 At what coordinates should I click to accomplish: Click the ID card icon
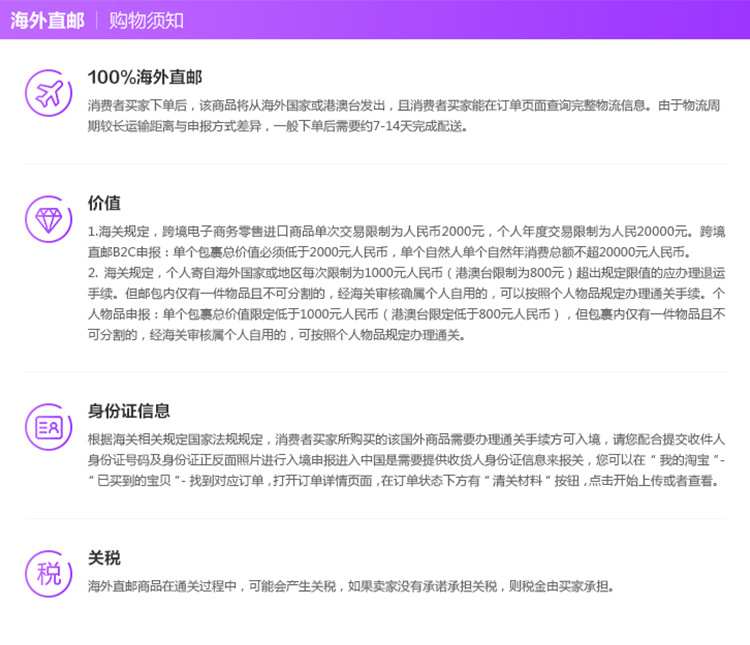click(48, 427)
